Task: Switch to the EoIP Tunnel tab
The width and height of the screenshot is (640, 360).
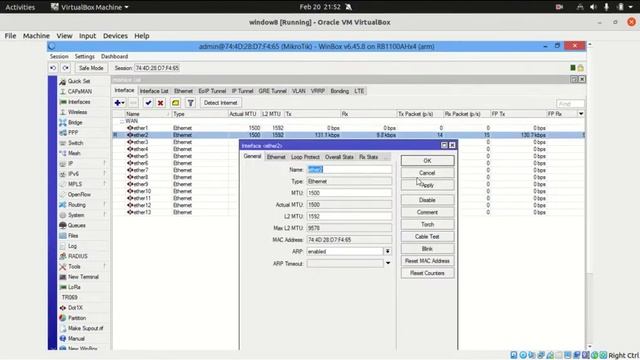Action: click(212, 91)
